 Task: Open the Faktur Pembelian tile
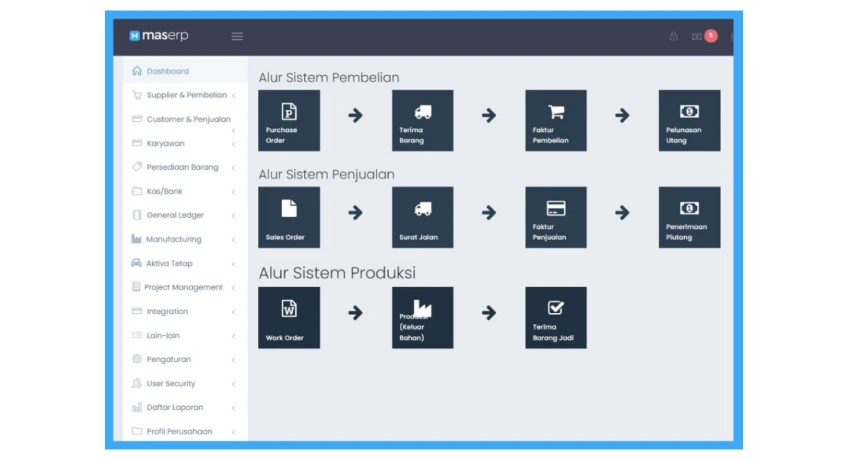click(556, 120)
